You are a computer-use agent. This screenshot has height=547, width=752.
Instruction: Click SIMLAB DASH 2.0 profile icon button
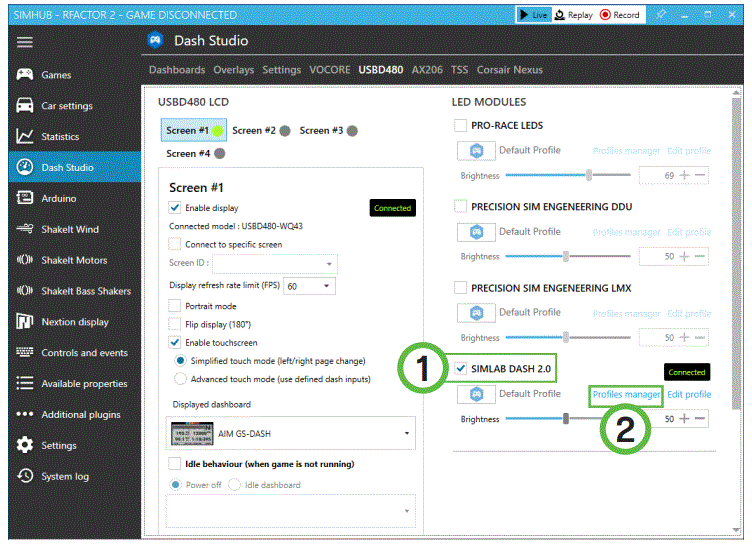click(x=476, y=394)
